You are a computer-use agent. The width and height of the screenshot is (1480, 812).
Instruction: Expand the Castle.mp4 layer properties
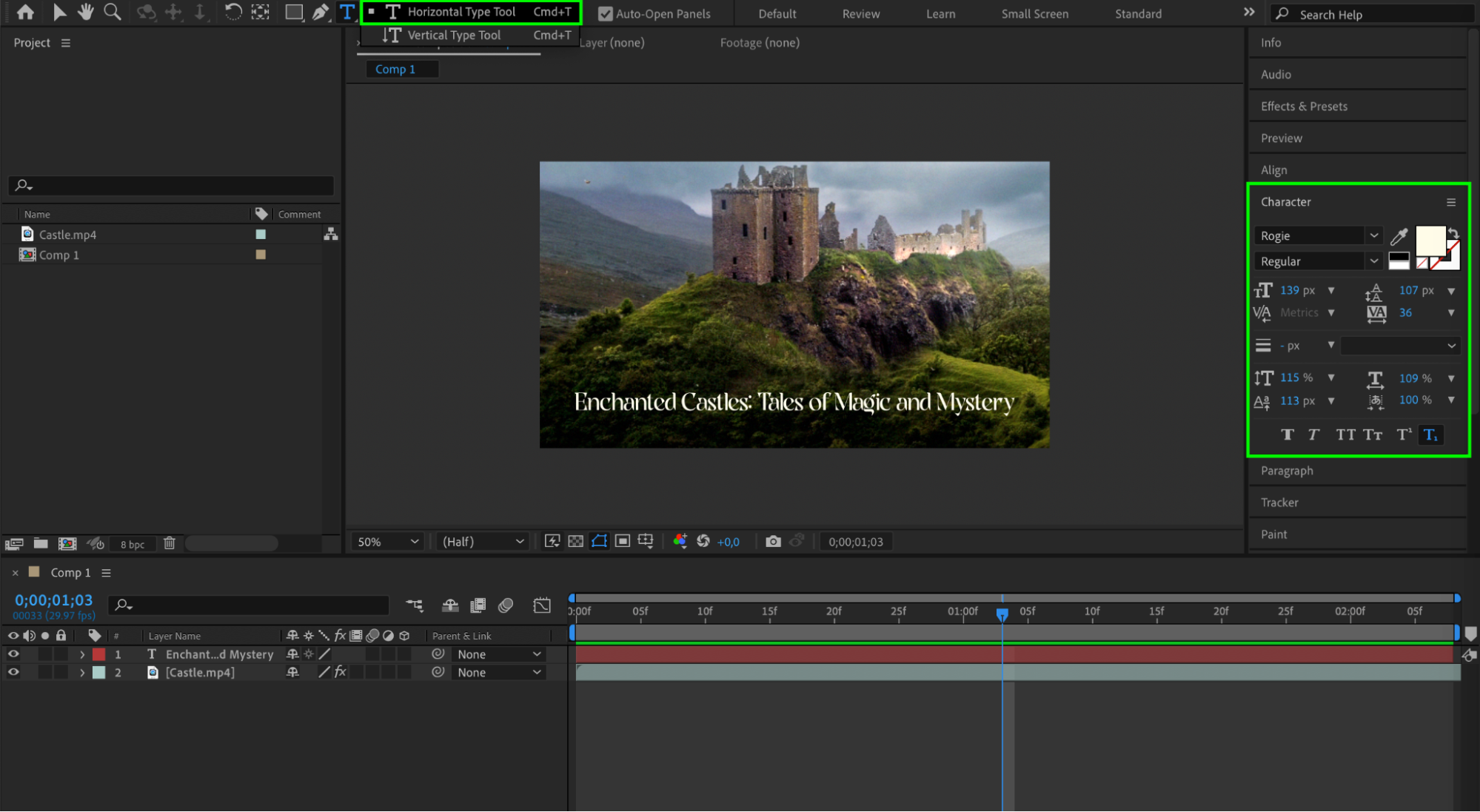pos(82,673)
